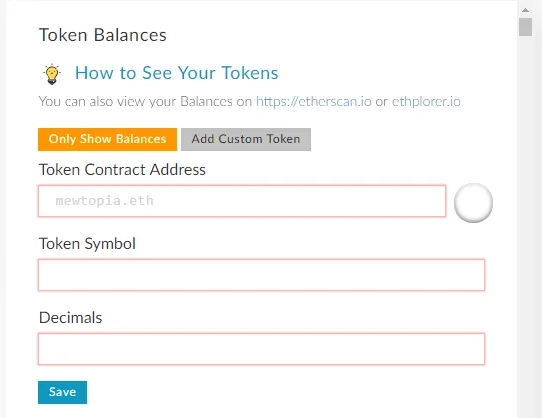
Task: Click the Token Symbol label
Action: (x=87, y=244)
